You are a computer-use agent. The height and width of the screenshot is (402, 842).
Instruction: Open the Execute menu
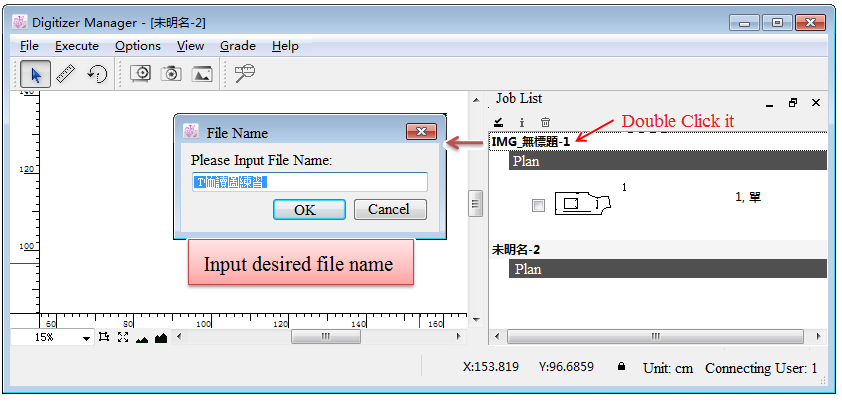tap(76, 45)
